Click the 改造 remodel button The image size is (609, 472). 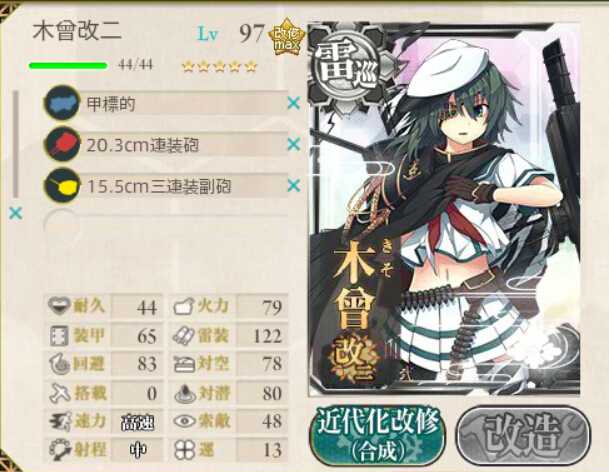coord(523,435)
